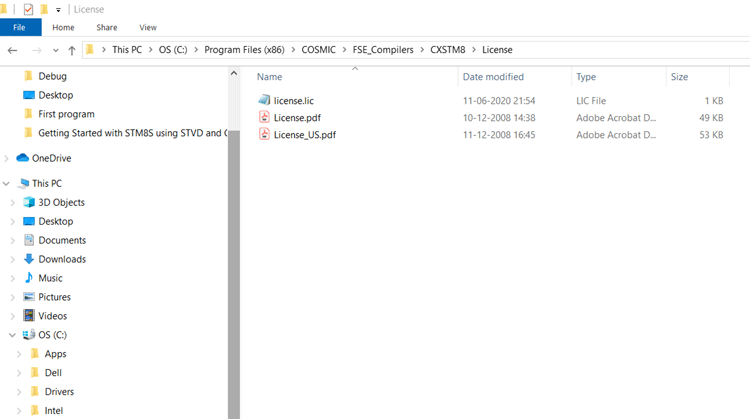Viewport: 750px width, 419px height.
Task: Select the License.pdf Acrobat icon
Action: pos(264,117)
